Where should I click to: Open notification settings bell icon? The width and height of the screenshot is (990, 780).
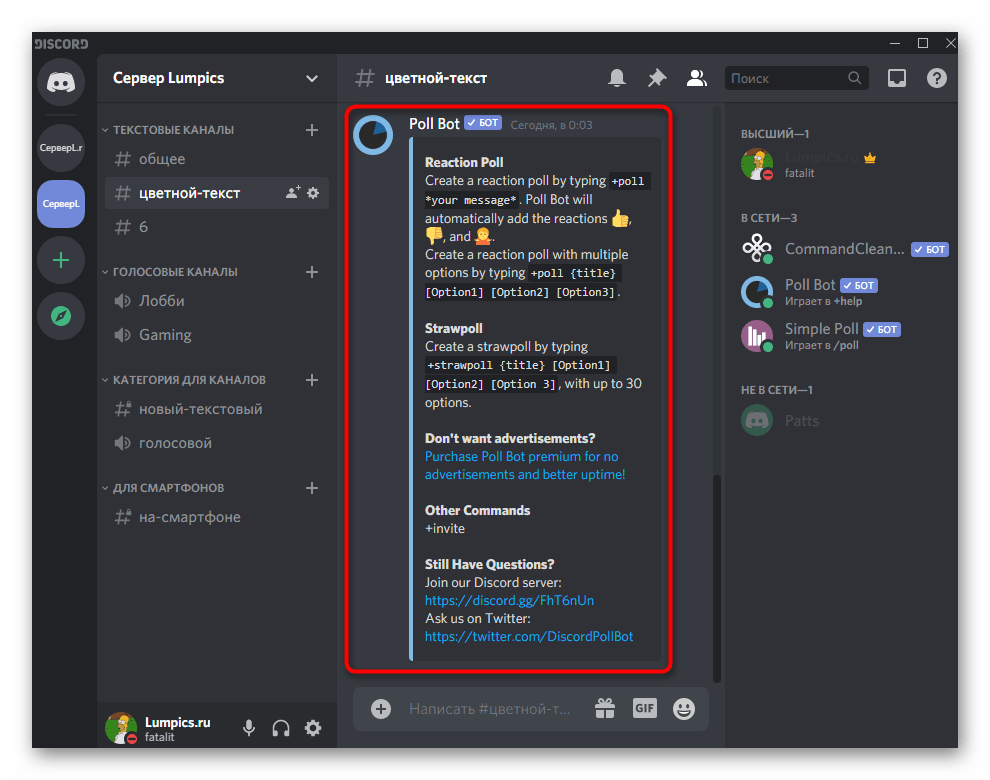(x=618, y=78)
